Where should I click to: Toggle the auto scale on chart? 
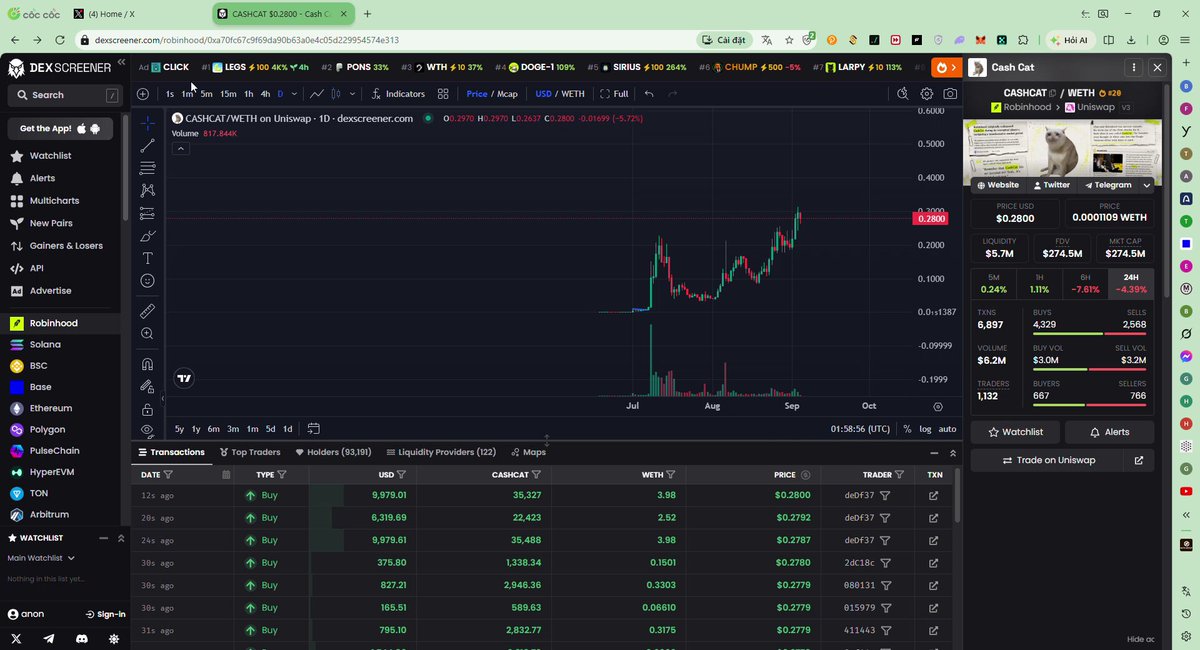[x=947, y=429]
